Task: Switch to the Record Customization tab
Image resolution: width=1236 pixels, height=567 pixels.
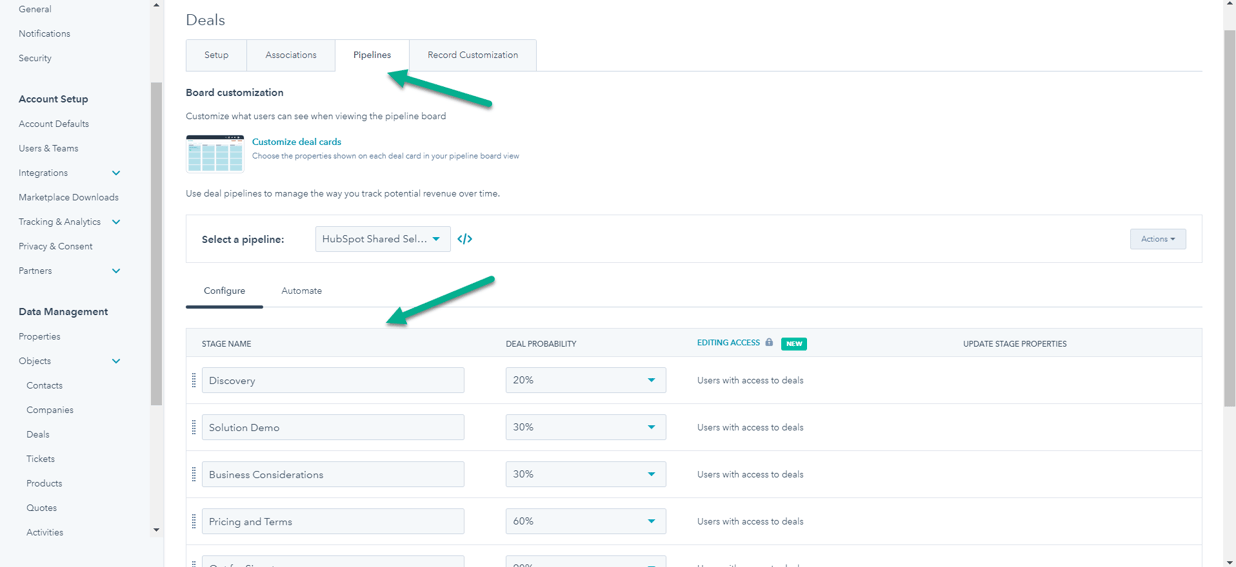Action: (472, 55)
